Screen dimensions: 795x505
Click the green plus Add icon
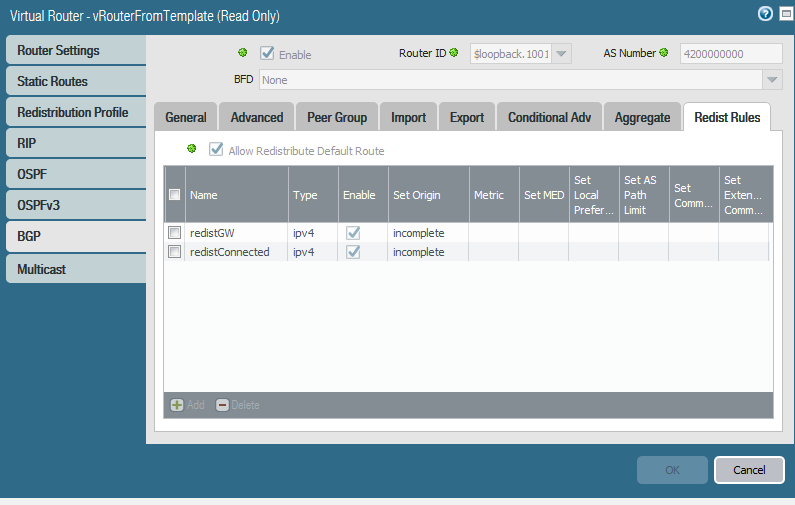tap(177, 405)
